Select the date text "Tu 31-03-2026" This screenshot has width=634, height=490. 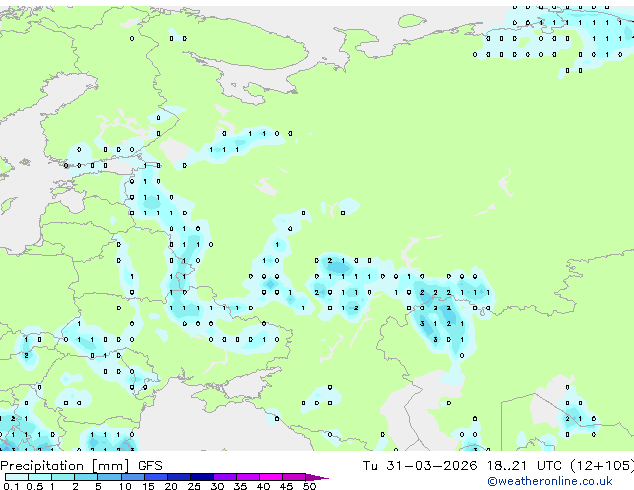(x=420, y=466)
